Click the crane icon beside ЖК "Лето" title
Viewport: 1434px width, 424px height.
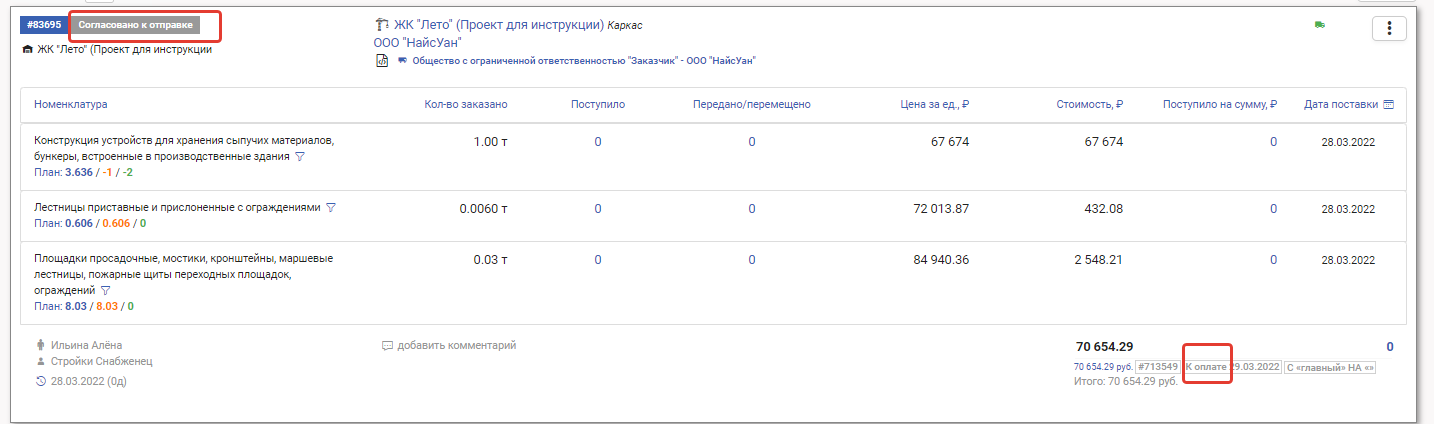pos(381,24)
